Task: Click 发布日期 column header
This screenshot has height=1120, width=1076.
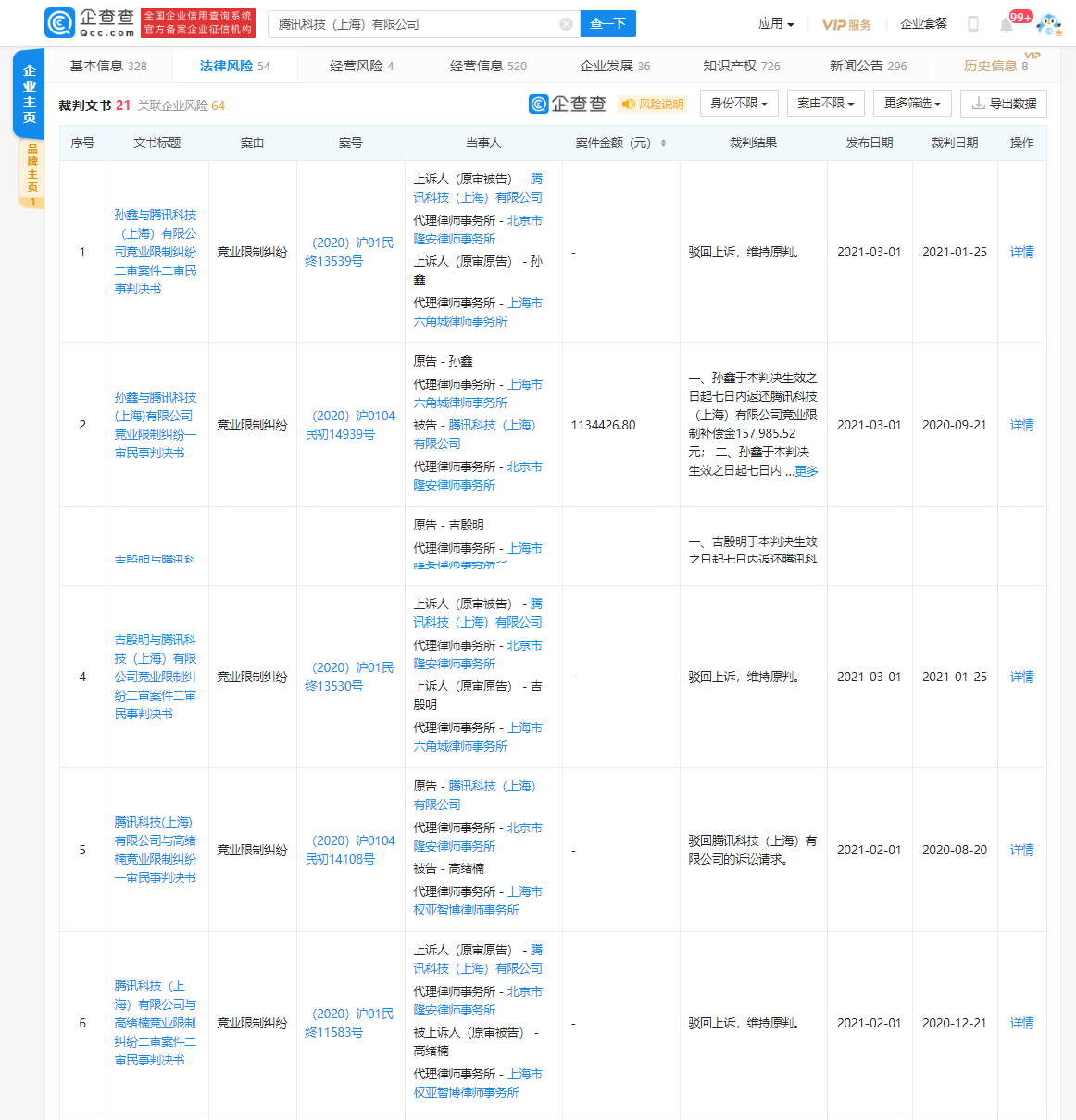Action: point(870,143)
